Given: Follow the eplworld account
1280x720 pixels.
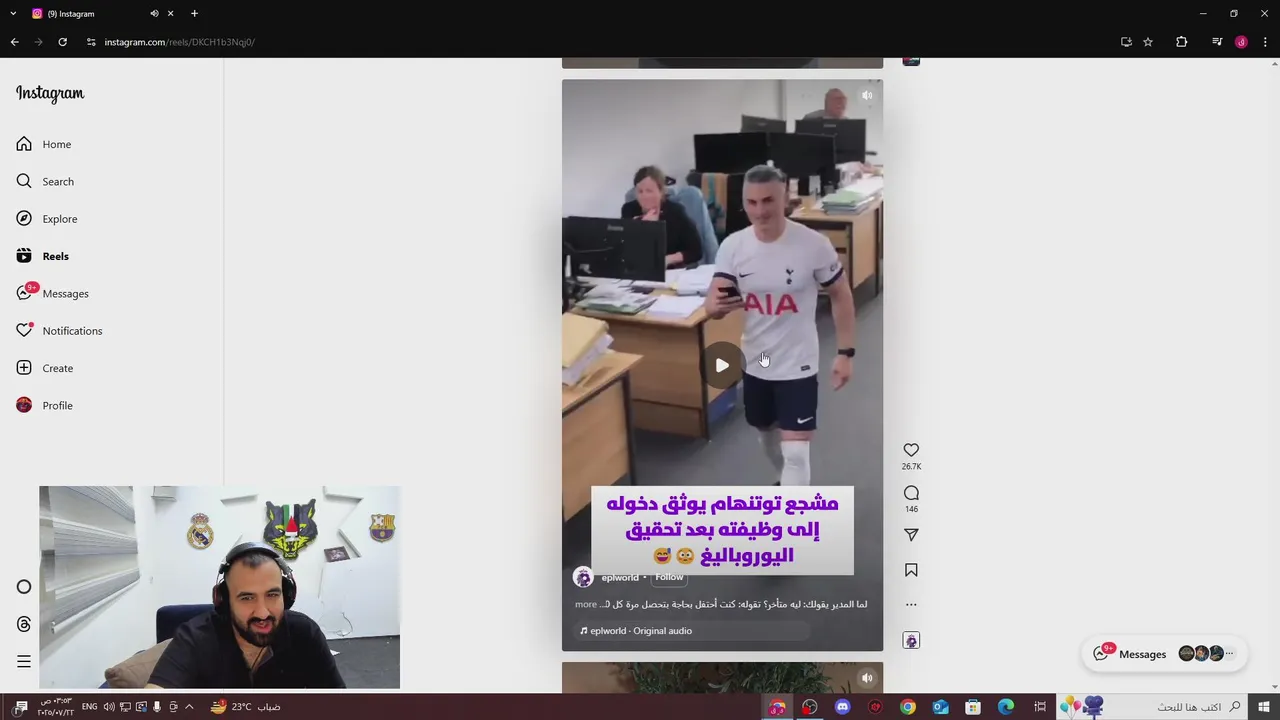Looking at the screenshot, I should click(669, 577).
